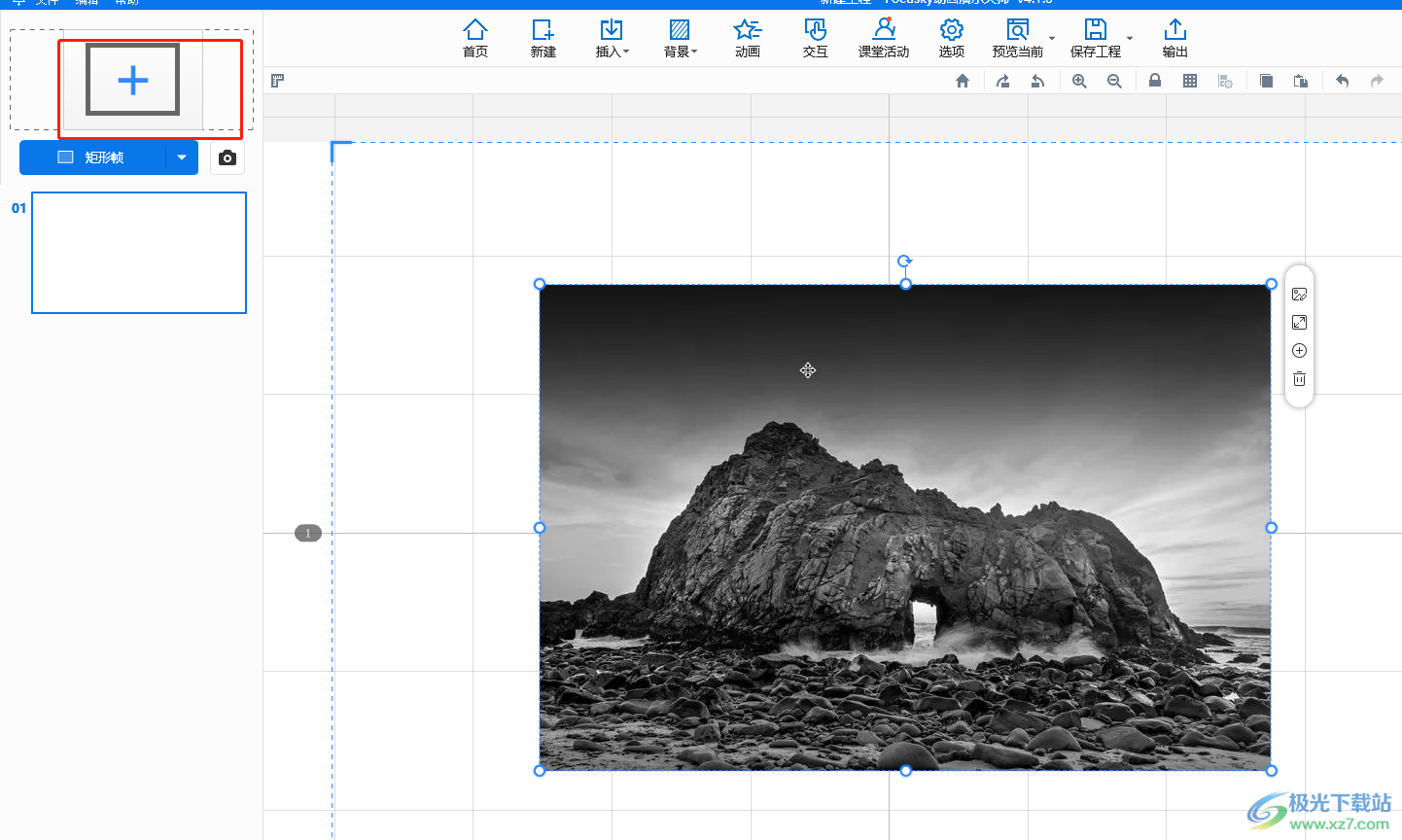Select frame 01 thumbnail
This screenshot has height=840, width=1402.
pyautogui.click(x=139, y=253)
